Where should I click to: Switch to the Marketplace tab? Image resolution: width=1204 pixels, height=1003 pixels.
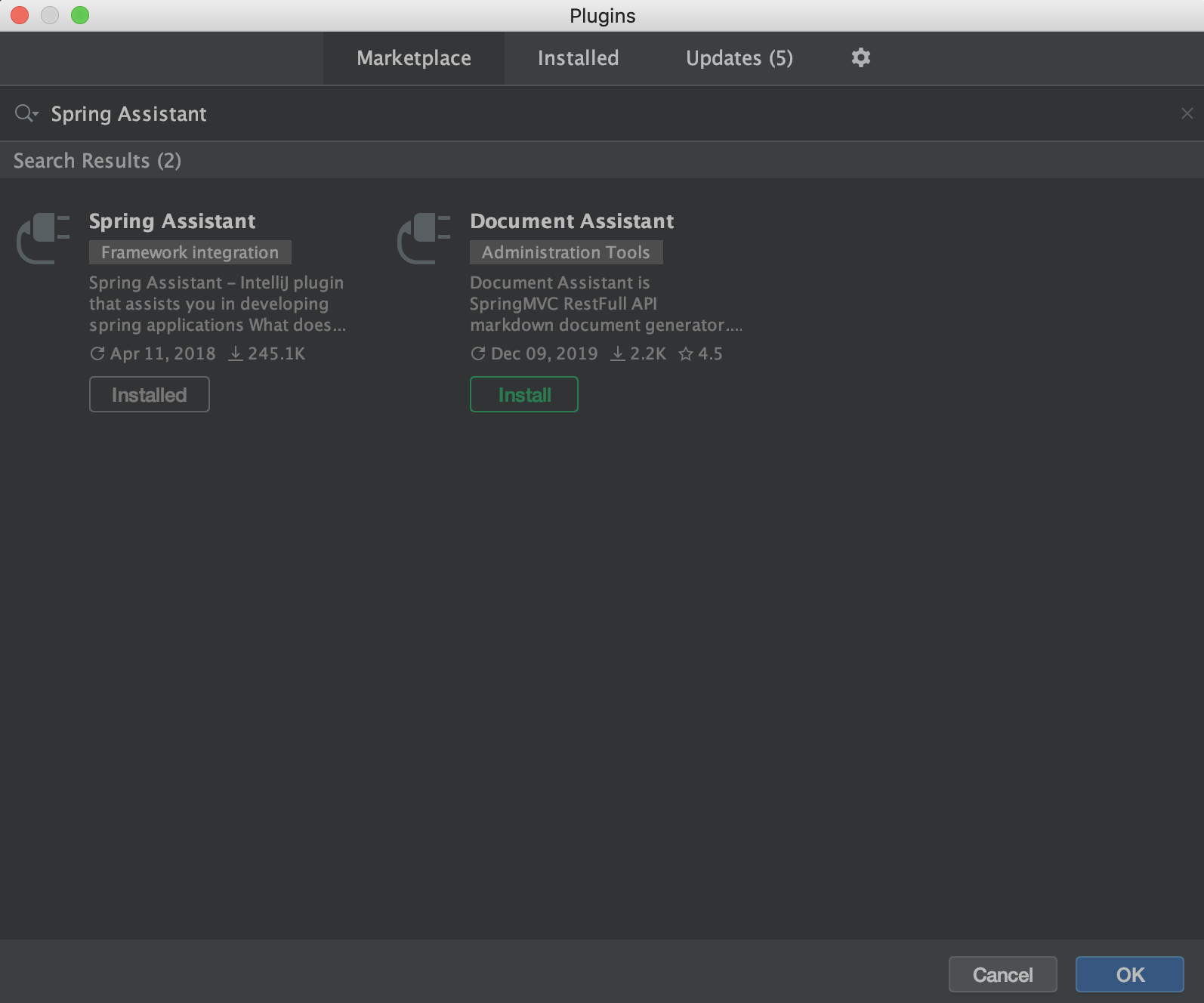pyautogui.click(x=414, y=58)
